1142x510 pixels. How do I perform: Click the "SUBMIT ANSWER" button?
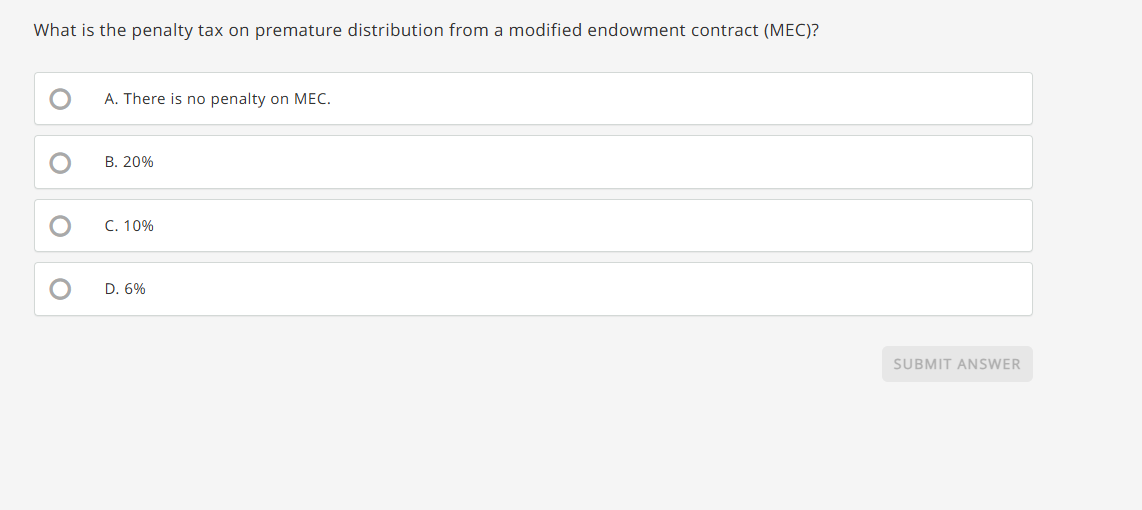pyautogui.click(x=957, y=364)
